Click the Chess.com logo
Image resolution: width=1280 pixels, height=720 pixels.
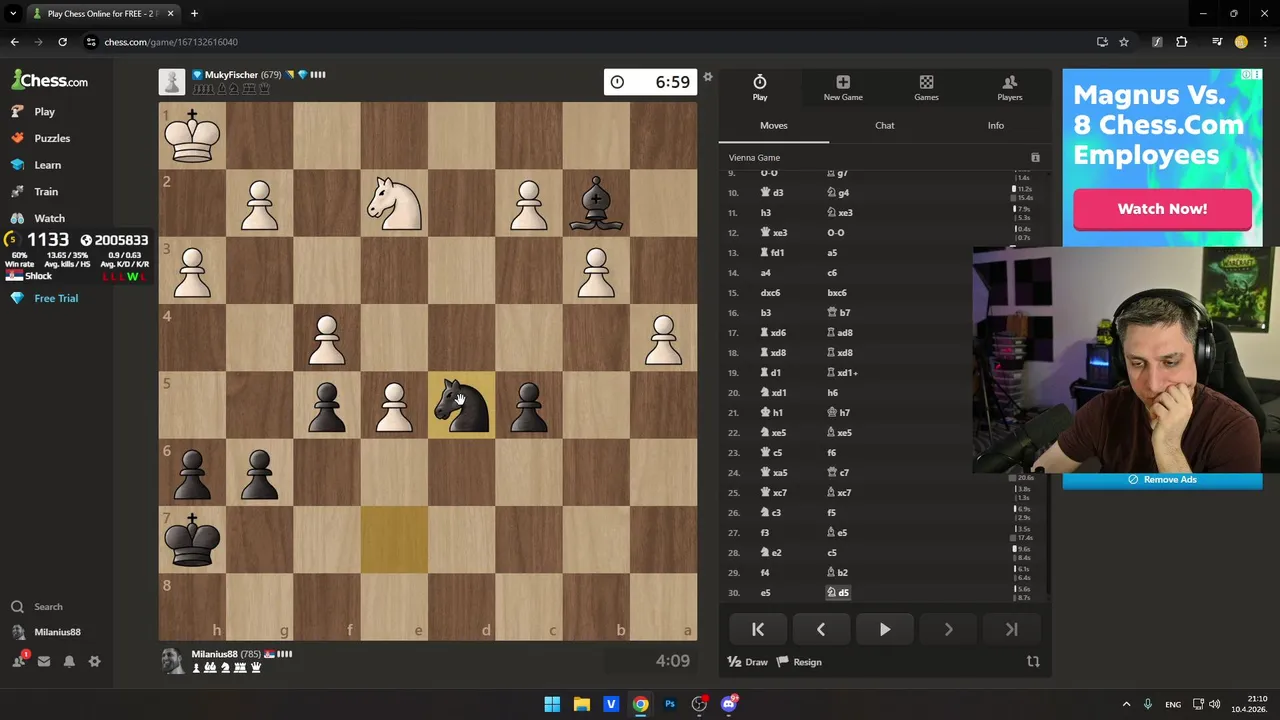coord(50,81)
